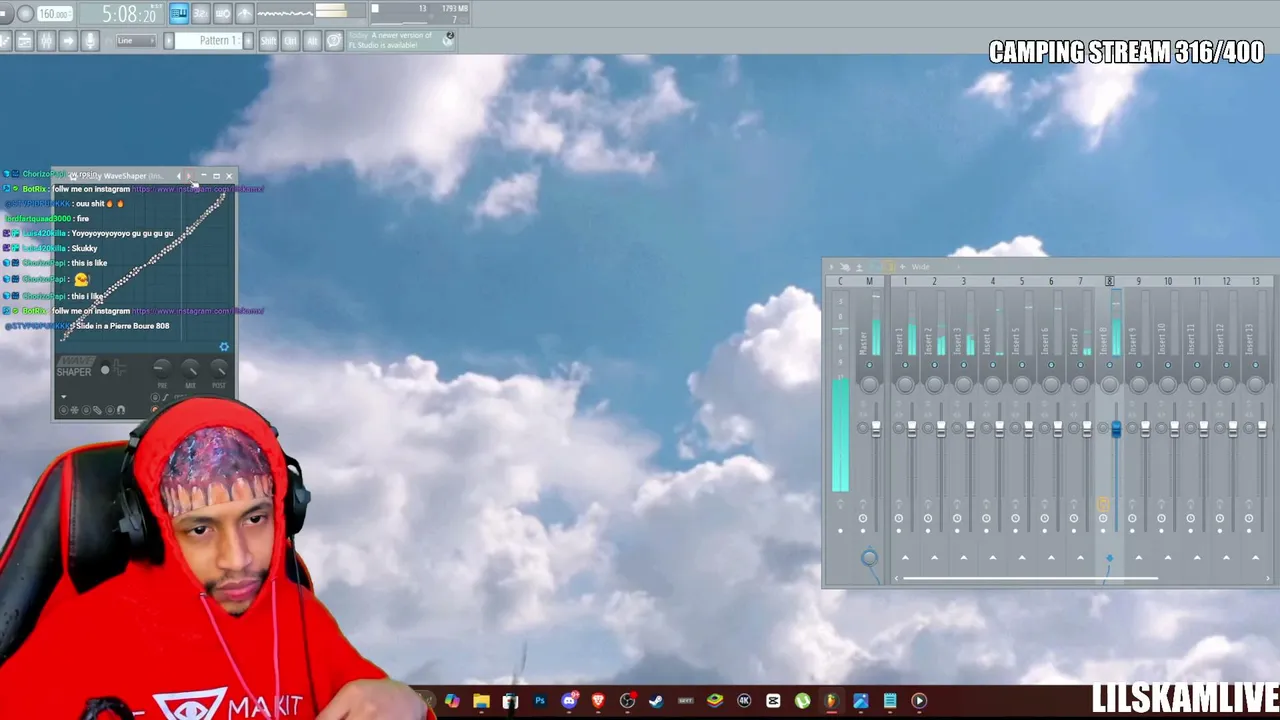Toggle Insert 10 send-to-master arrow
This screenshot has width=1280, height=720.
[x=1167, y=558]
